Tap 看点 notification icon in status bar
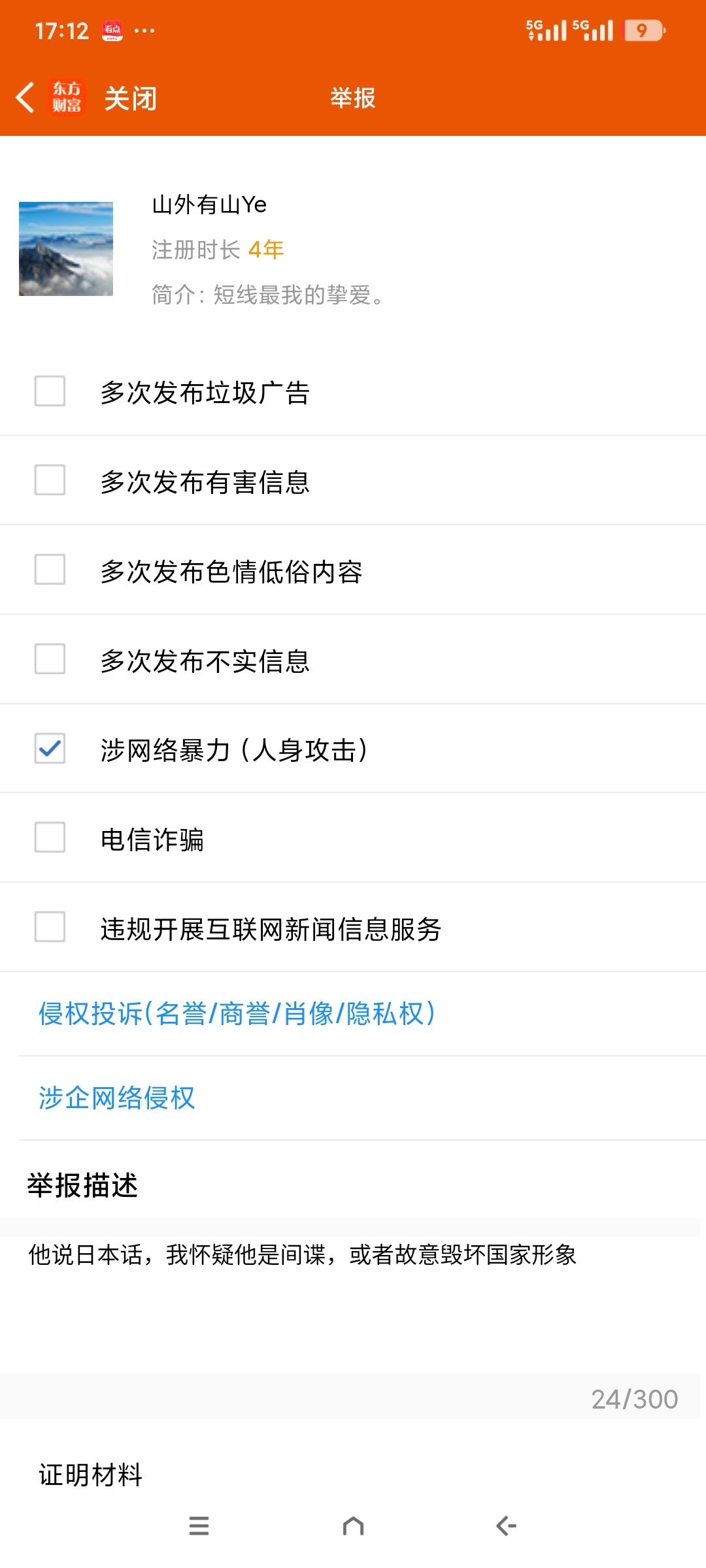Image resolution: width=706 pixels, height=1568 pixels. 112,31
